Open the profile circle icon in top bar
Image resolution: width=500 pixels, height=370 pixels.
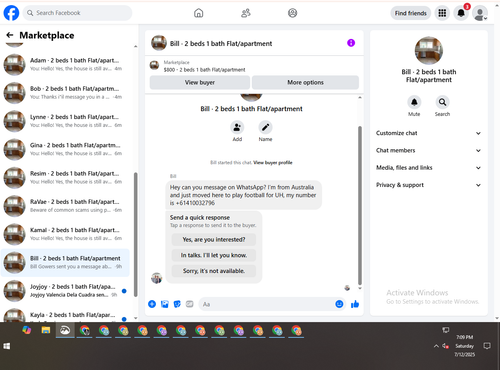pyautogui.click(x=292, y=13)
